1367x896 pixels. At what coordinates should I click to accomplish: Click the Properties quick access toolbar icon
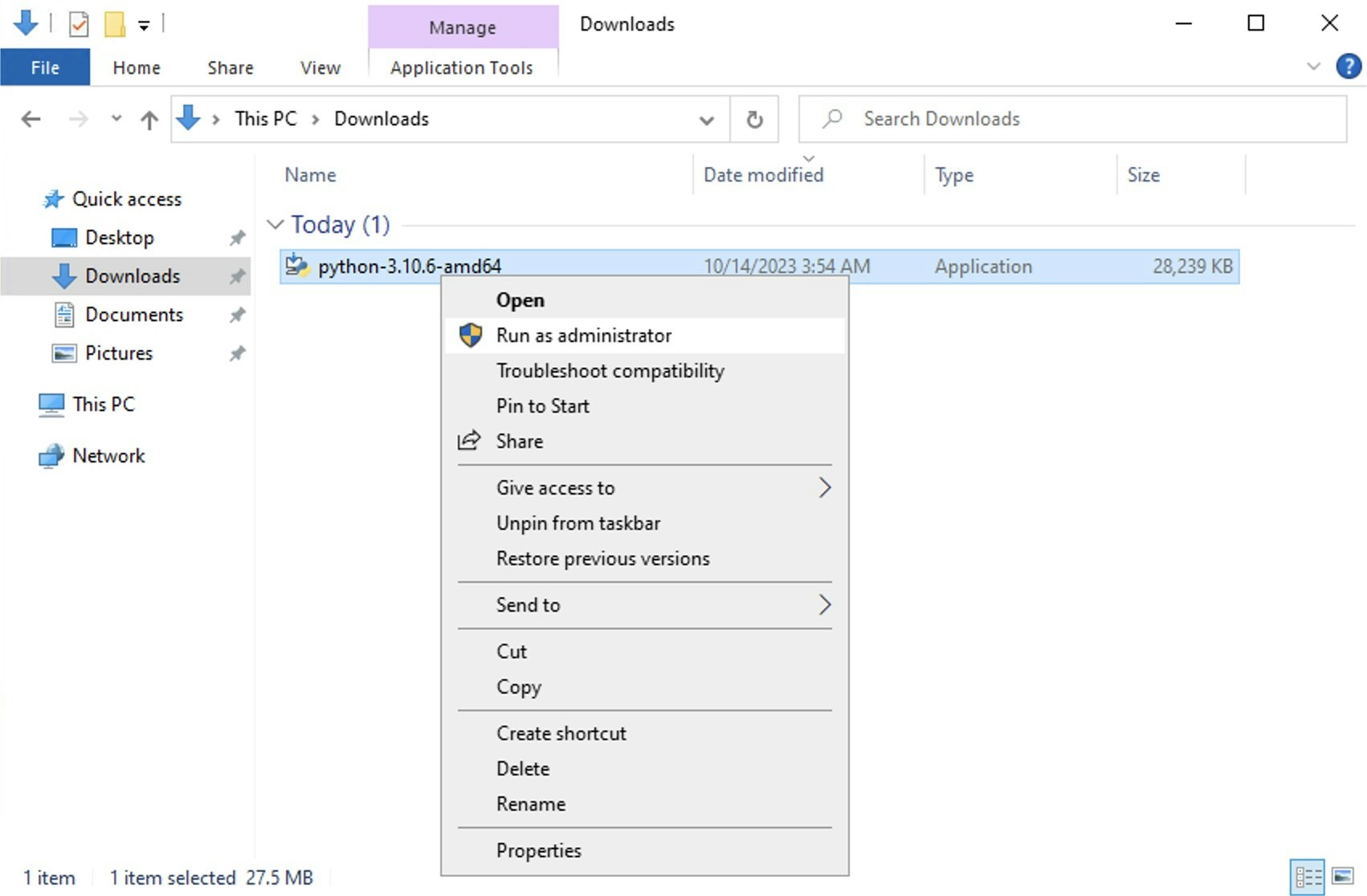coord(79,24)
